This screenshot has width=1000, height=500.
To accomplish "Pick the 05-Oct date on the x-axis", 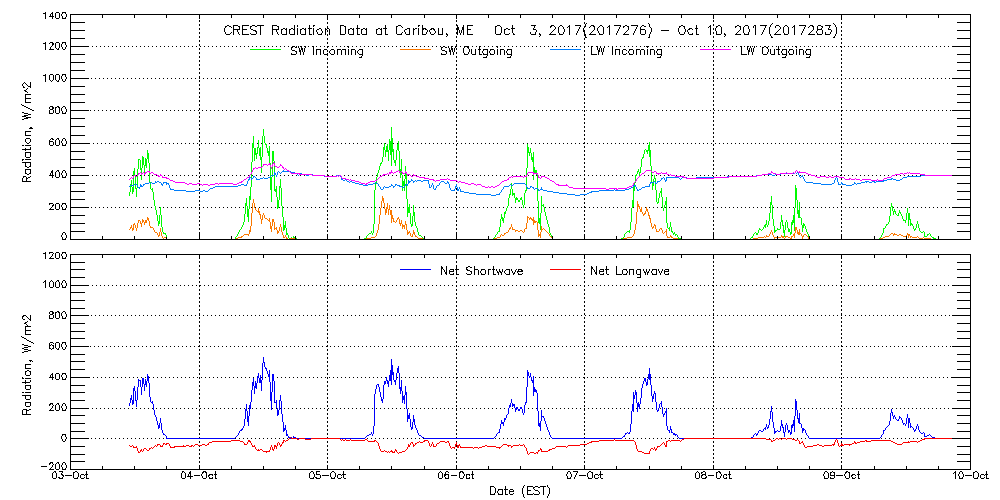I will [x=329, y=477].
